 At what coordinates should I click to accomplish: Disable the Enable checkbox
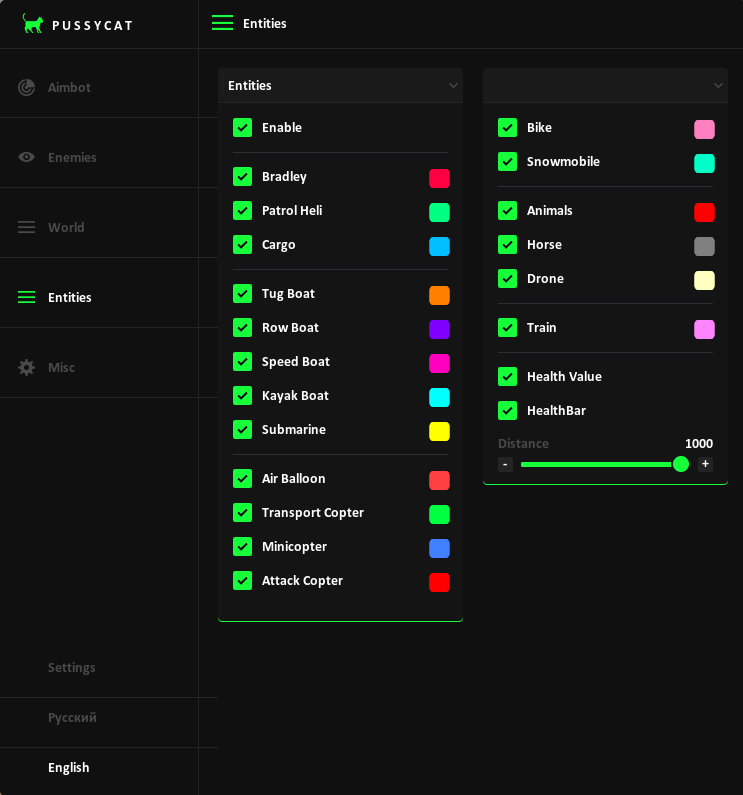[242, 128]
